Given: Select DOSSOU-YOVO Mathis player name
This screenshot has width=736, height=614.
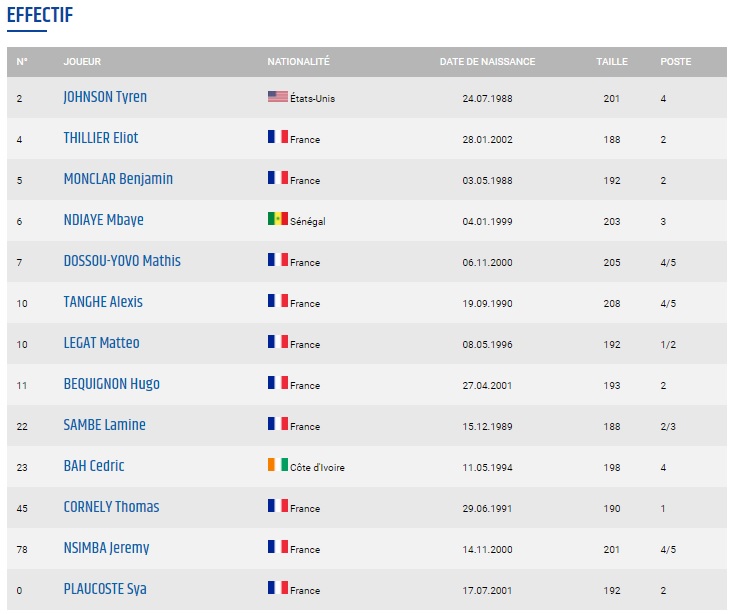Looking at the screenshot, I should point(122,261).
